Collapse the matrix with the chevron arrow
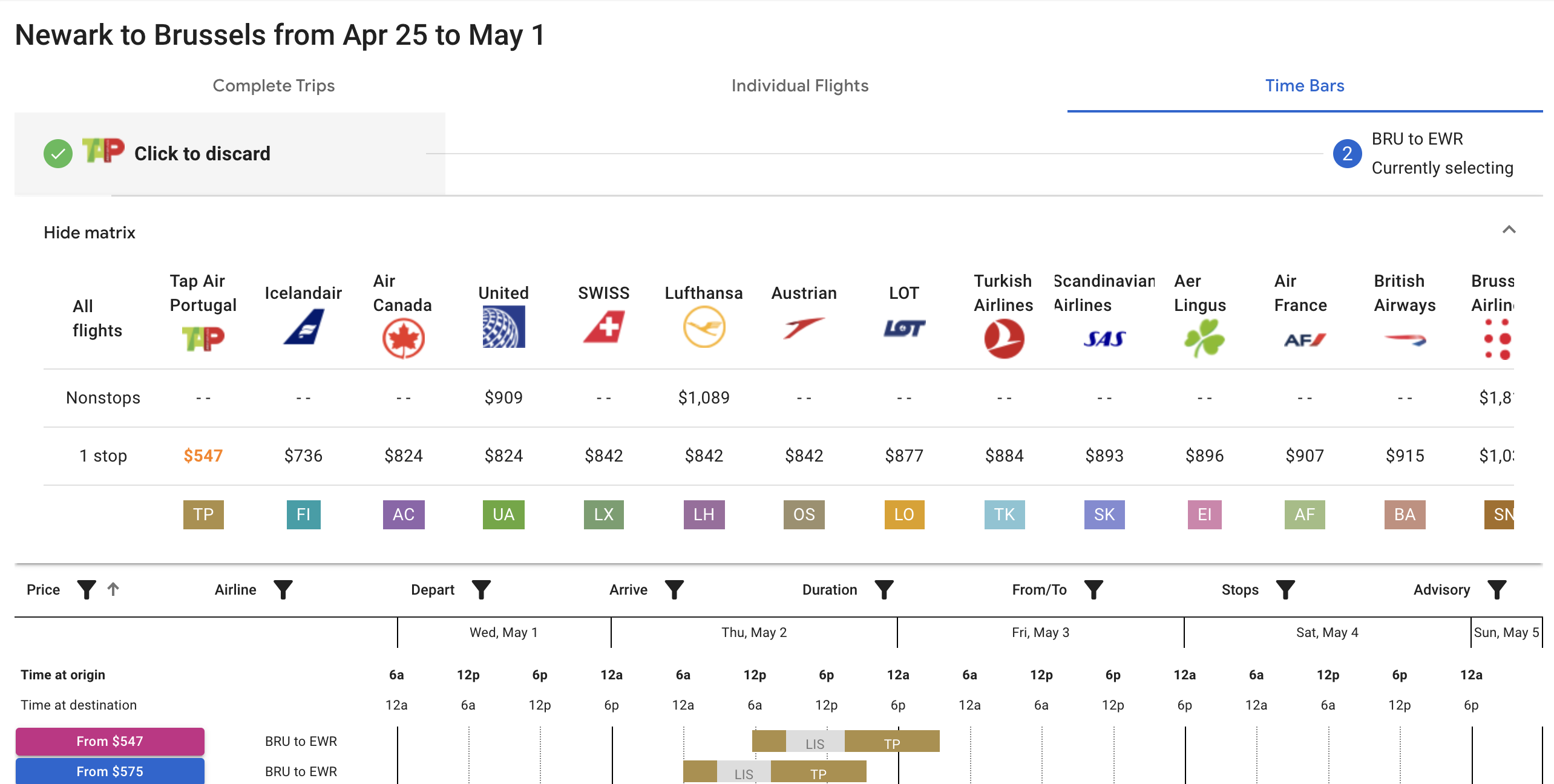The height and width of the screenshot is (784, 1554). click(1509, 229)
